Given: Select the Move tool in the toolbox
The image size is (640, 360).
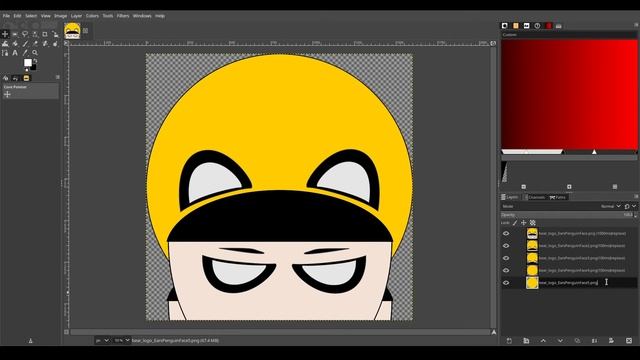Looking at the screenshot, I should pos(5,34).
